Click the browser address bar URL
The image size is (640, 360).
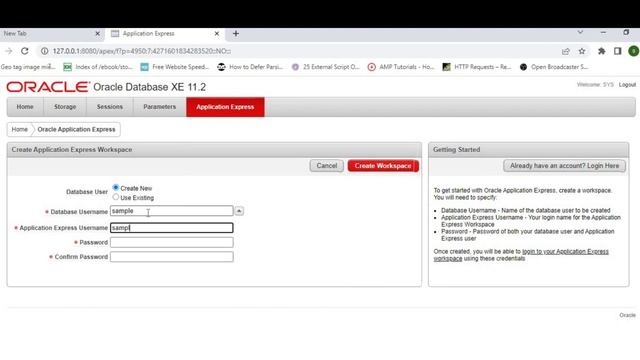142,51
